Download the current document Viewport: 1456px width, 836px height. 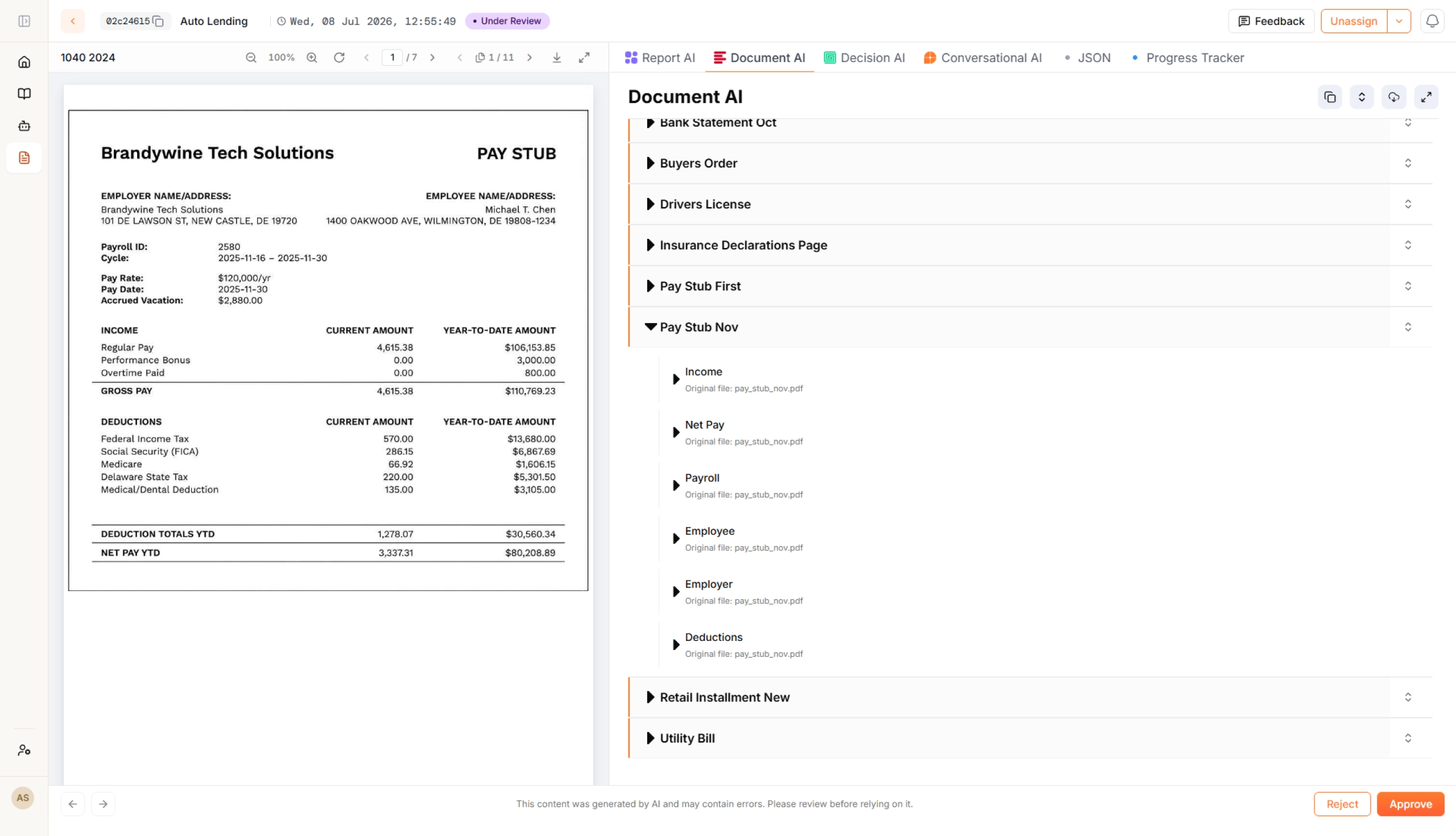pyautogui.click(x=557, y=57)
